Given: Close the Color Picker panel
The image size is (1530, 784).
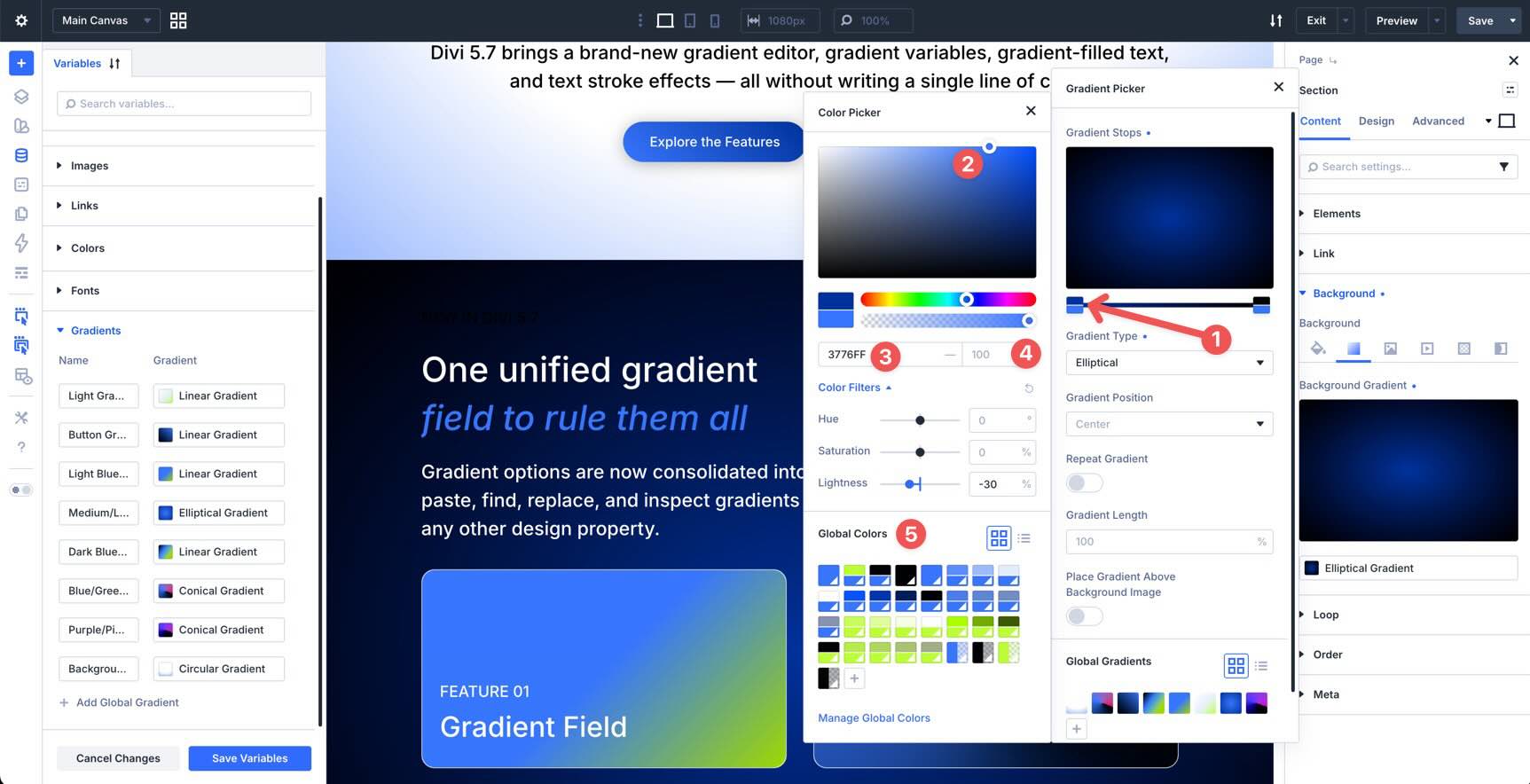Looking at the screenshot, I should point(1030,111).
